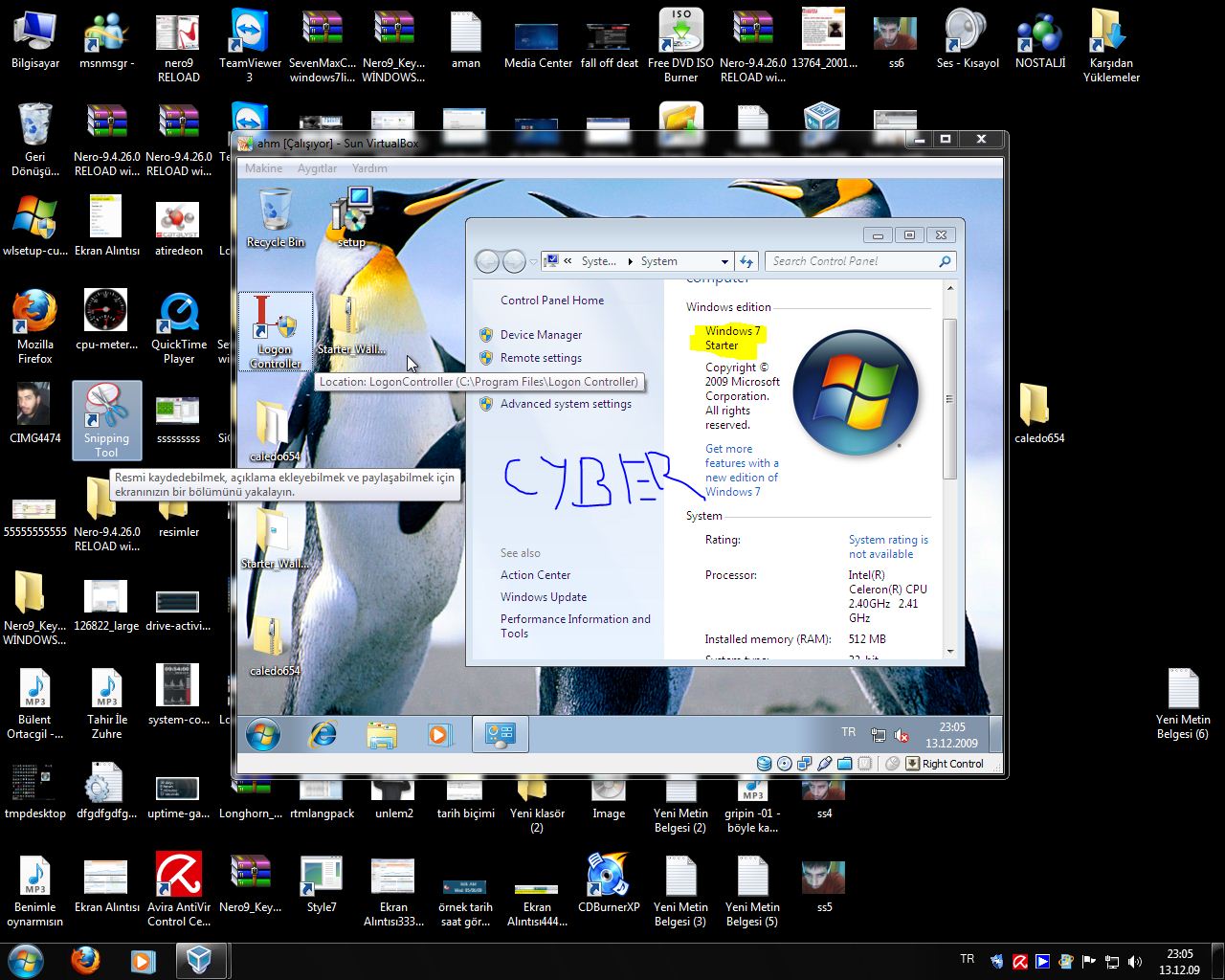Select the Karşıdan Yüklemeler folder icon
This screenshot has width=1225, height=980.
1111,46
